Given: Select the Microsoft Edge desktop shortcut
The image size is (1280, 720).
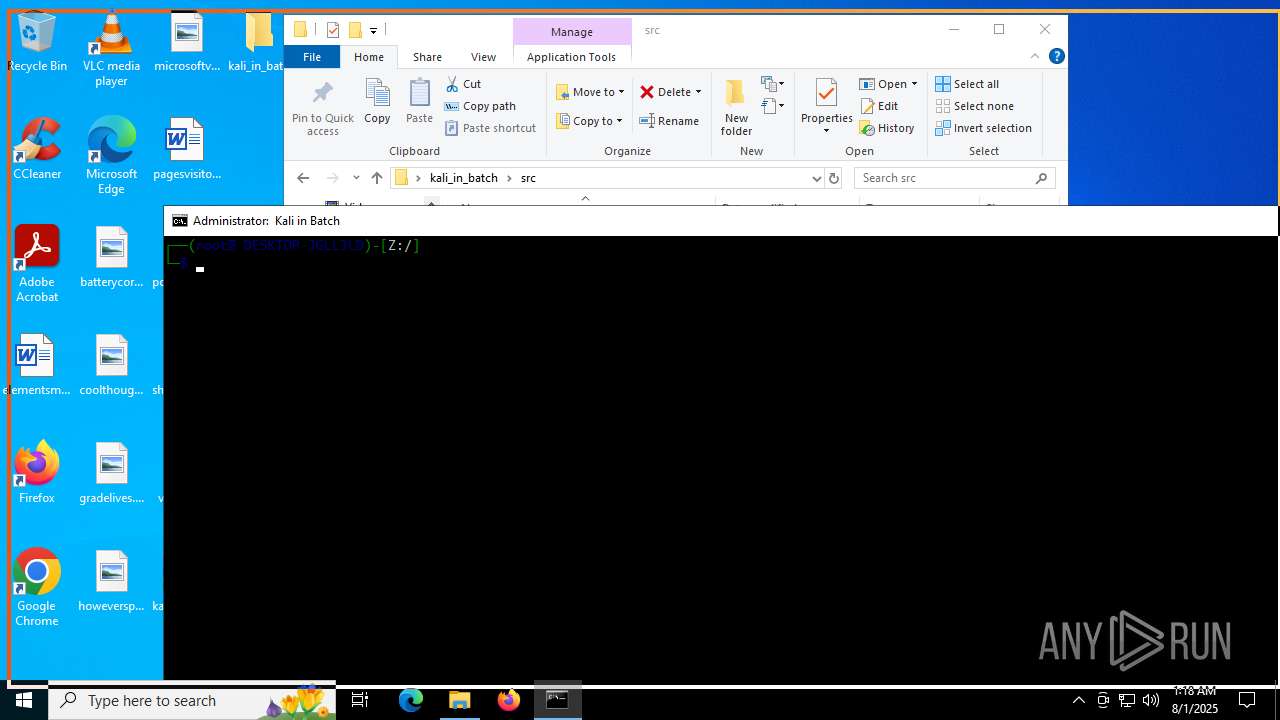Looking at the screenshot, I should [x=111, y=157].
